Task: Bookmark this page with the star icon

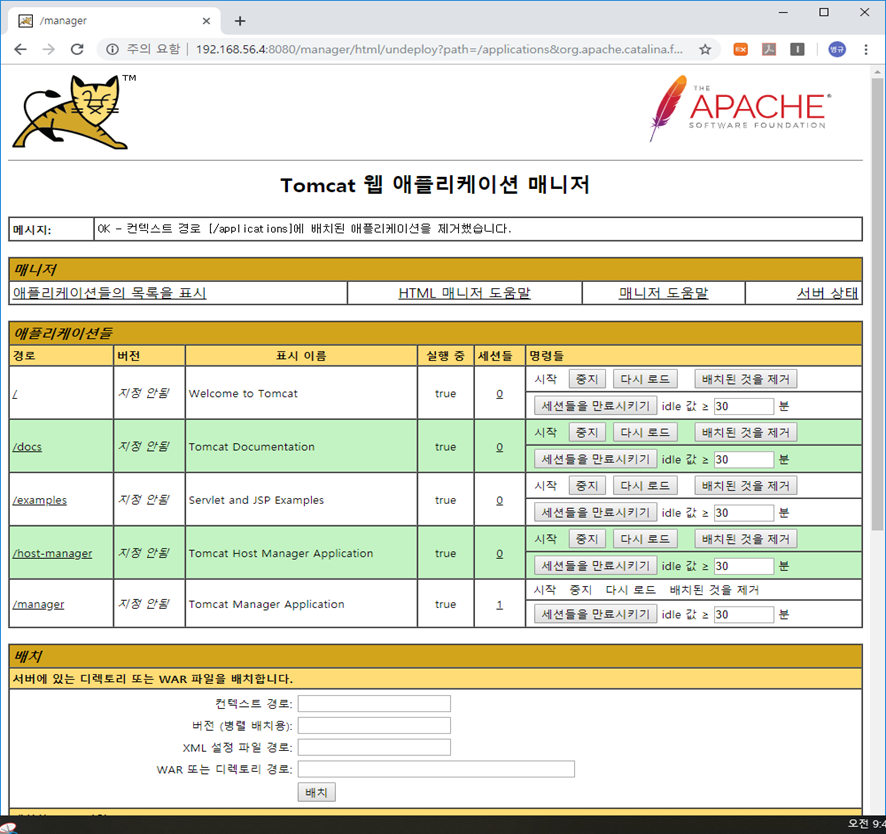Action: 705,49
